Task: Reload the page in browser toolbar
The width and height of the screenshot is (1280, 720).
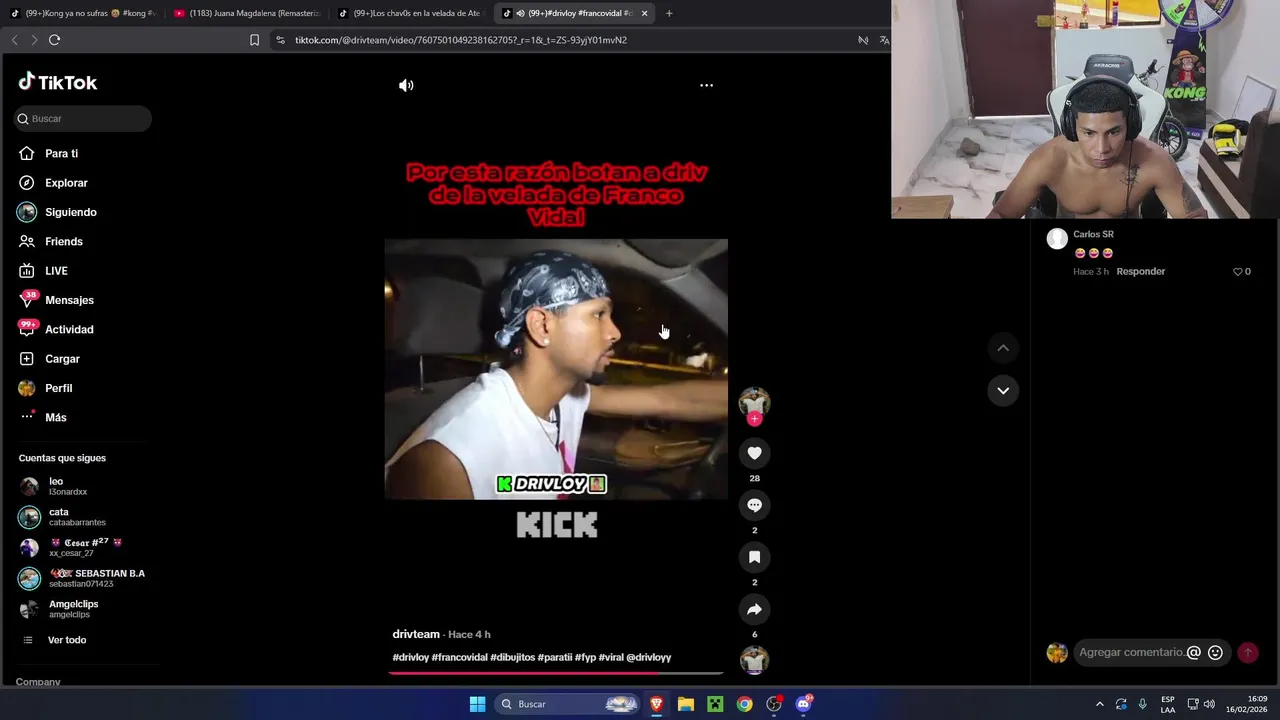Action: pyautogui.click(x=54, y=40)
